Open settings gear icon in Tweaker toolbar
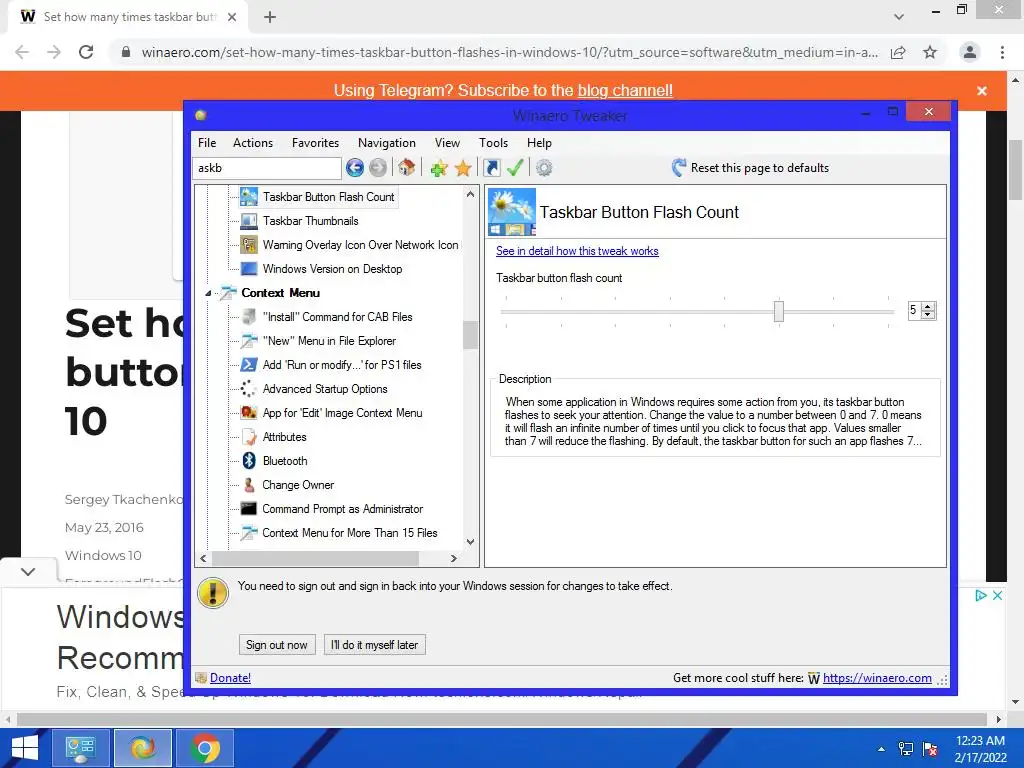 pyautogui.click(x=544, y=168)
